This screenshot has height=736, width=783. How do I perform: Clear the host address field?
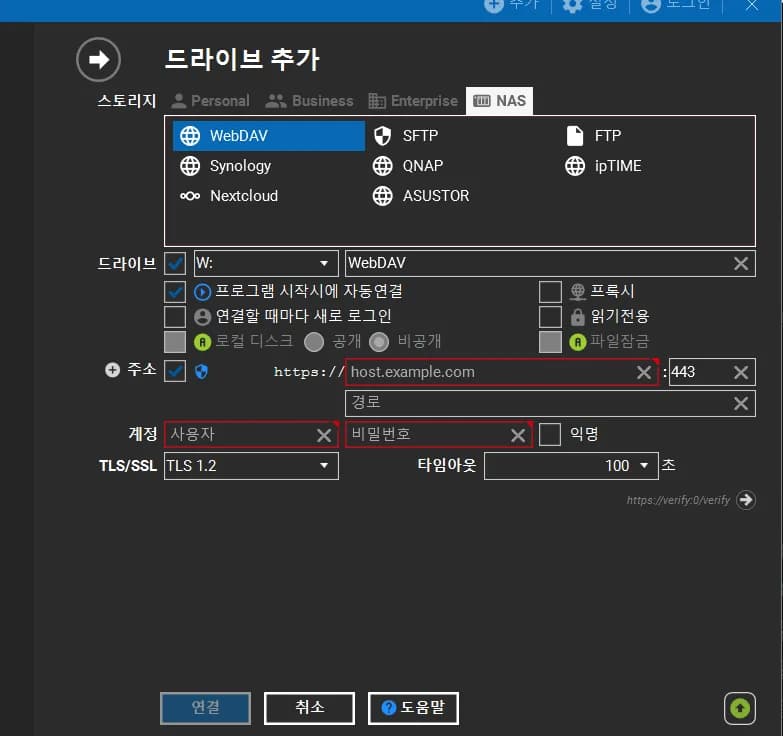pos(644,372)
